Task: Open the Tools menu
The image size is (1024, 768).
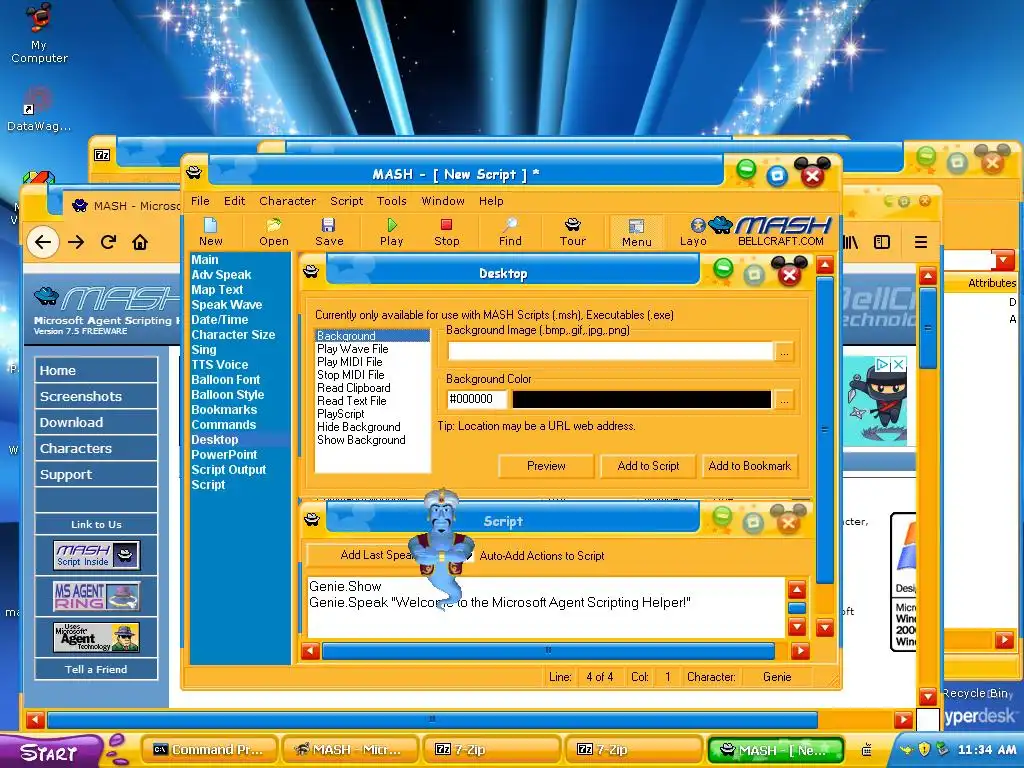Action: click(x=391, y=201)
